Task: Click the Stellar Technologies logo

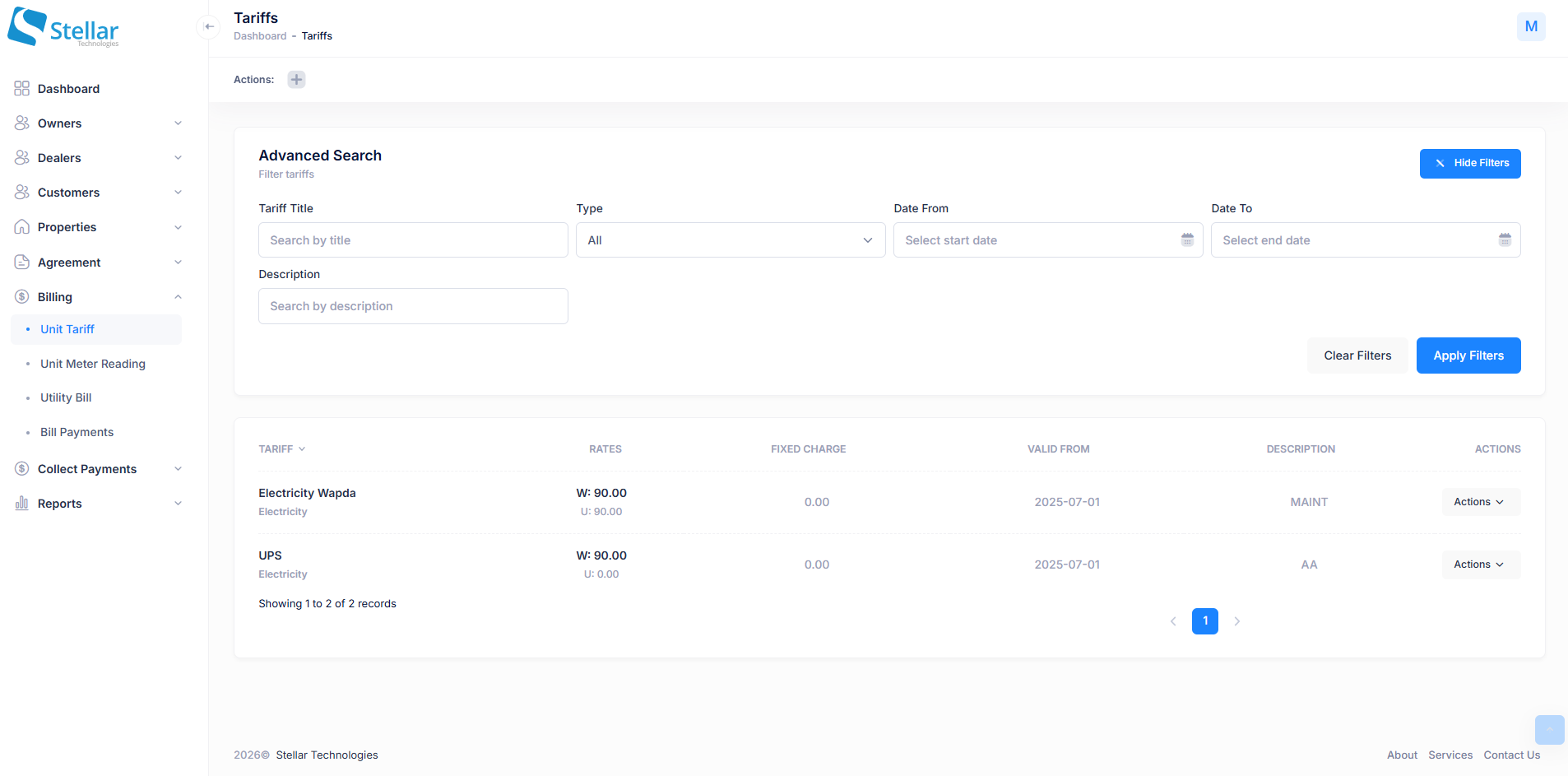Action: (64, 28)
